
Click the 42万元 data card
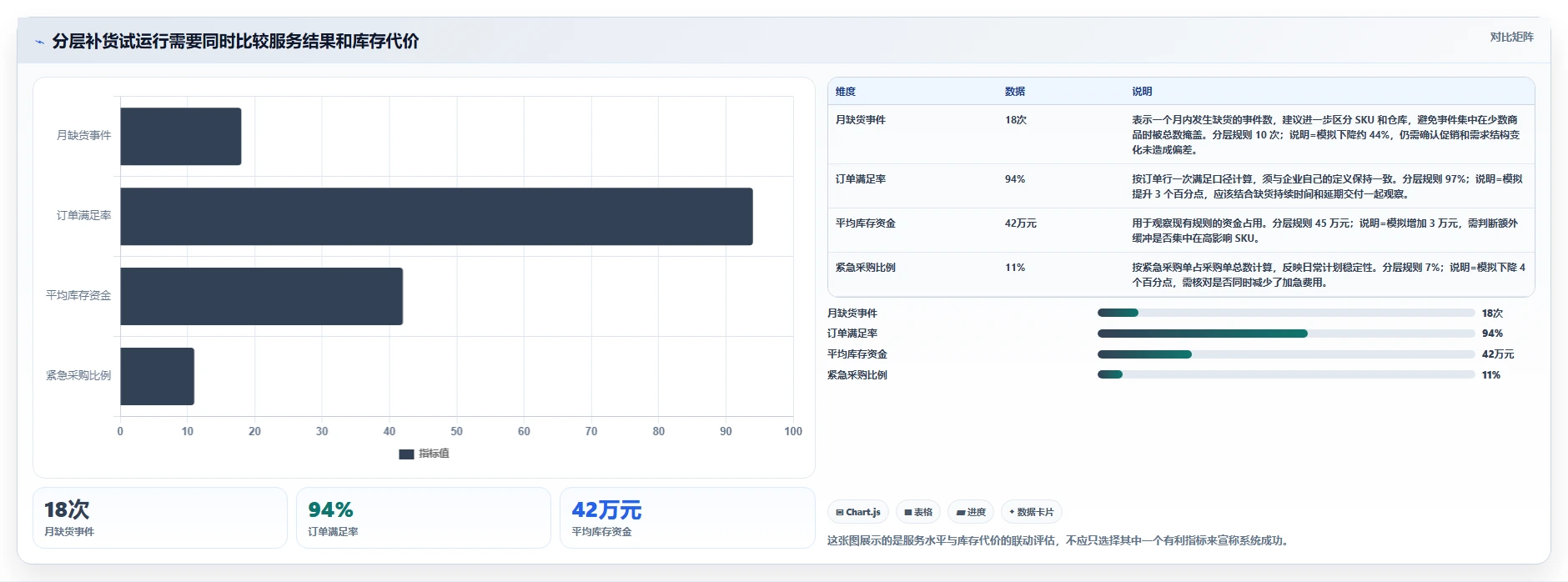click(x=687, y=518)
